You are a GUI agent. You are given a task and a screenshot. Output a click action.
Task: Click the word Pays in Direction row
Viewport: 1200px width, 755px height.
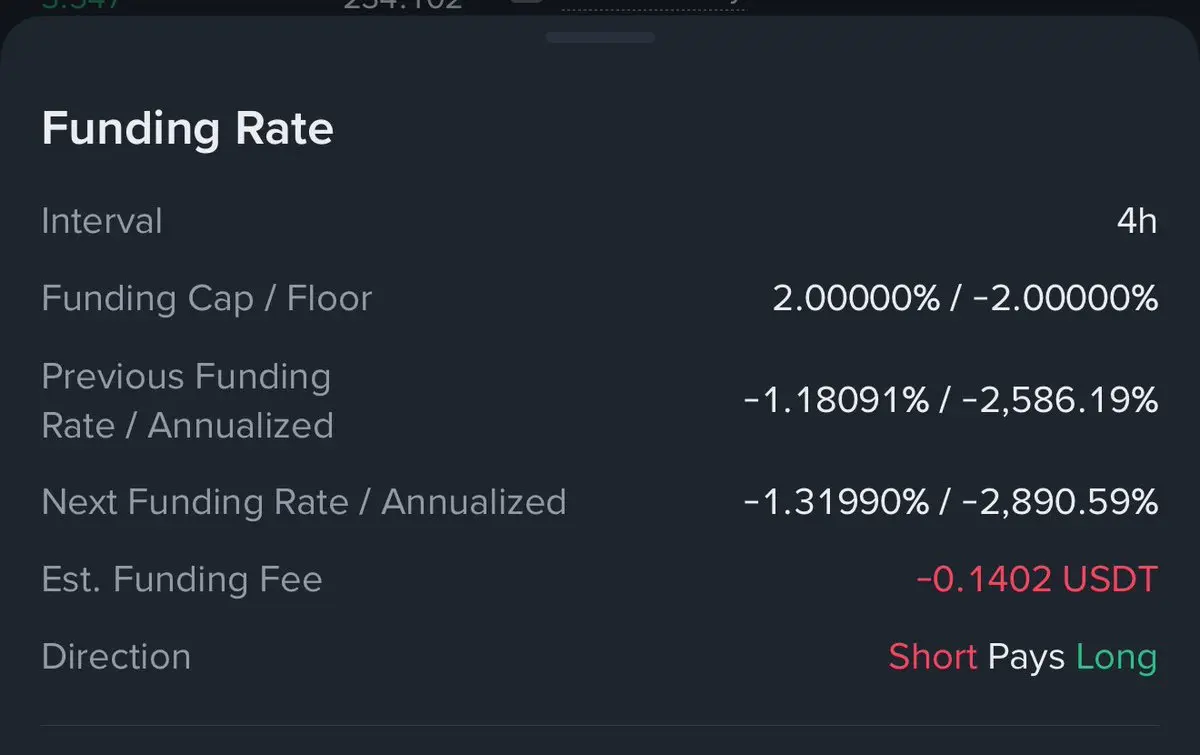coord(1026,657)
